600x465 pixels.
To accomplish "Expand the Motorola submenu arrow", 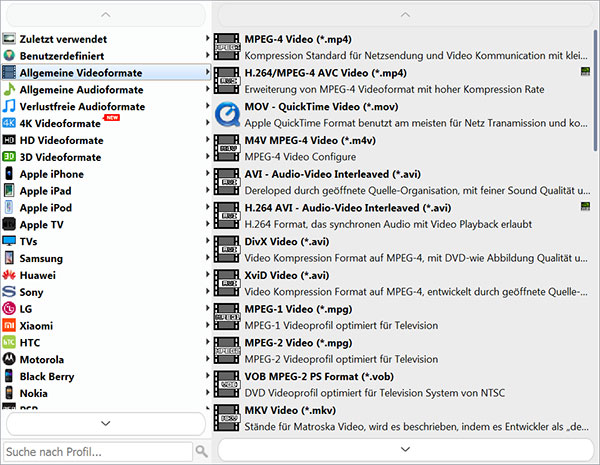I will (207, 358).
